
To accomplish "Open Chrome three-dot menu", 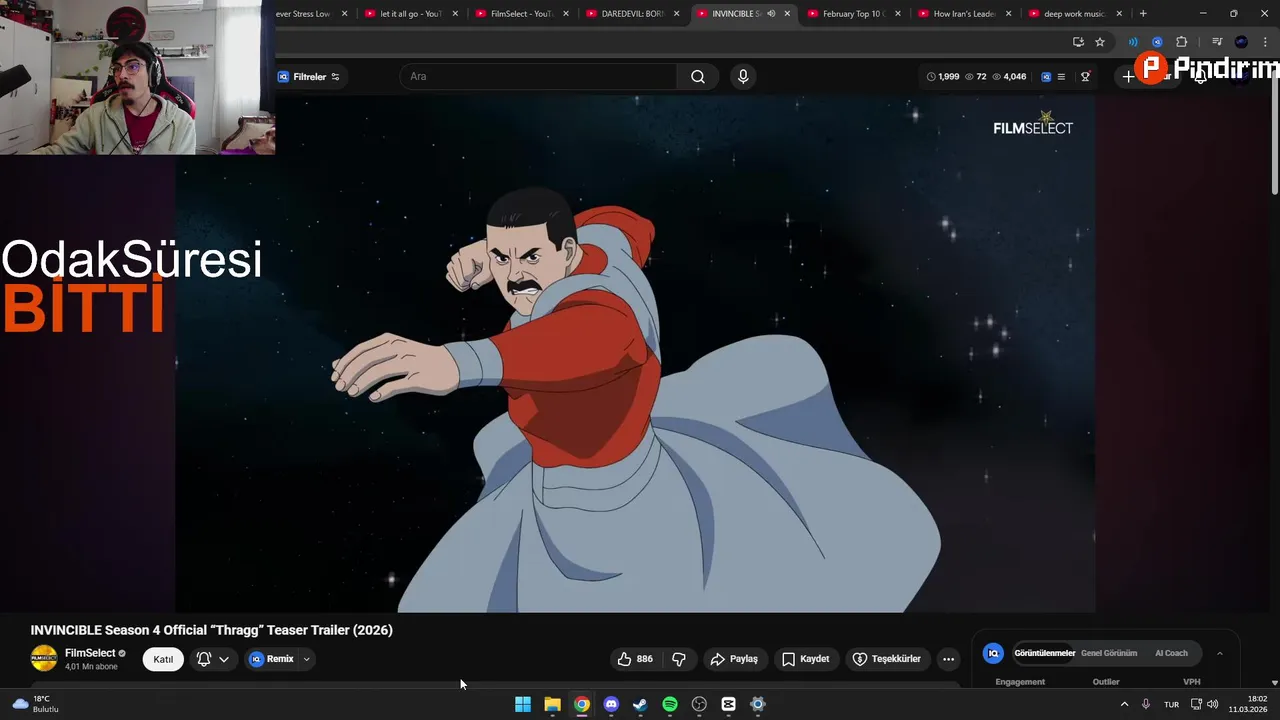I will [x=1265, y=42].
